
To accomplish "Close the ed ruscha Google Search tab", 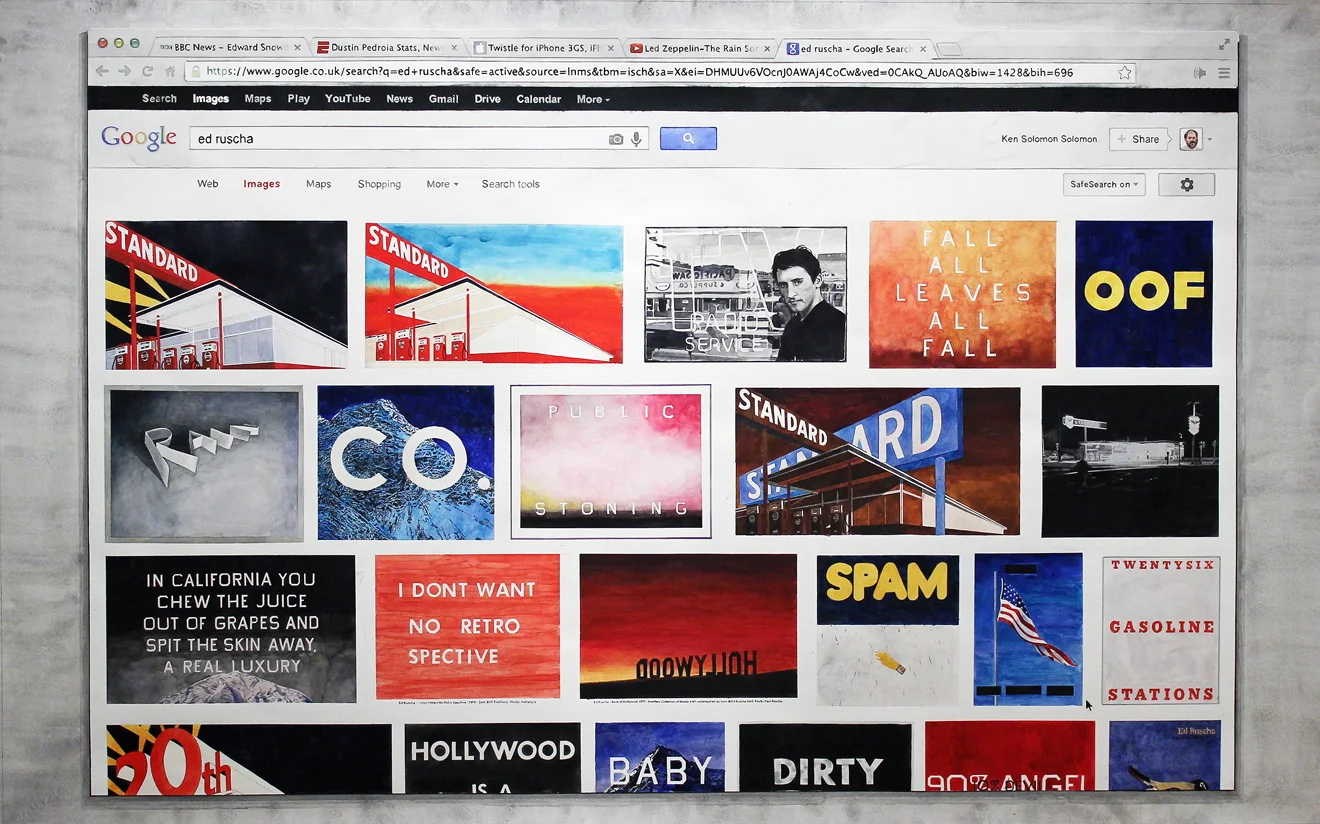I will [923, 48].
